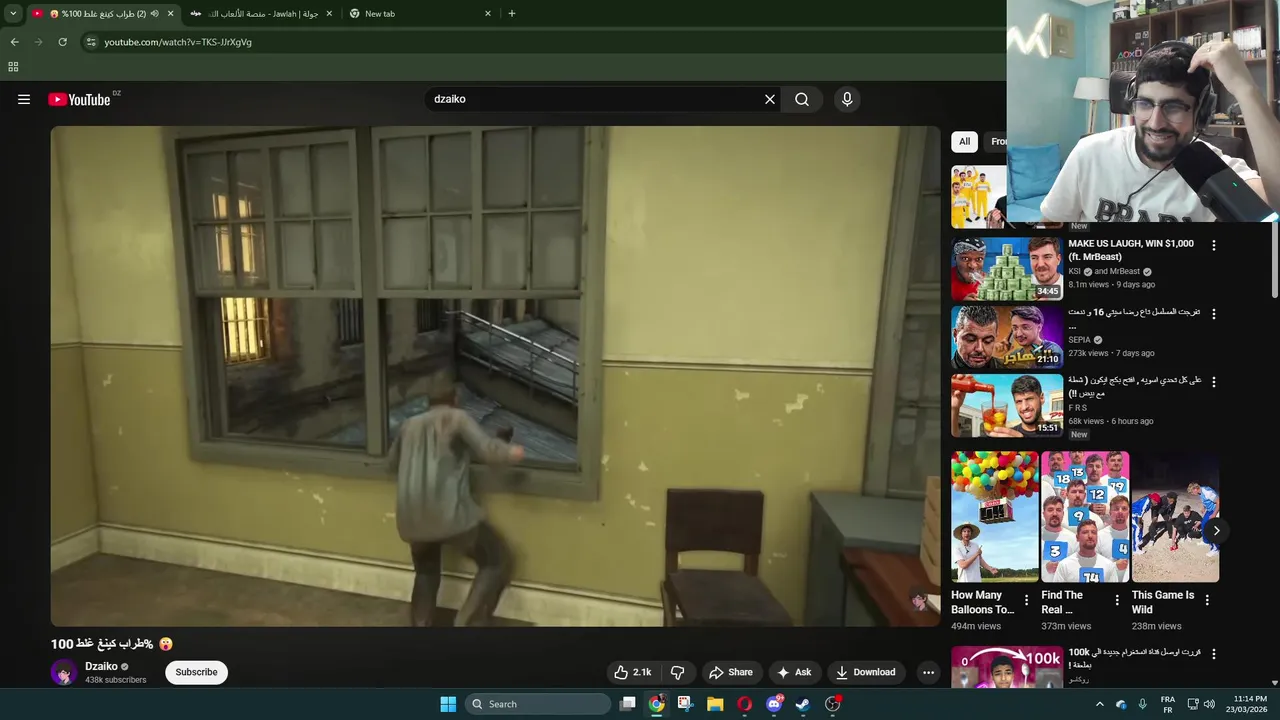Open the Dzaiko channel name link
The image size is (1280, 720).
101,666
